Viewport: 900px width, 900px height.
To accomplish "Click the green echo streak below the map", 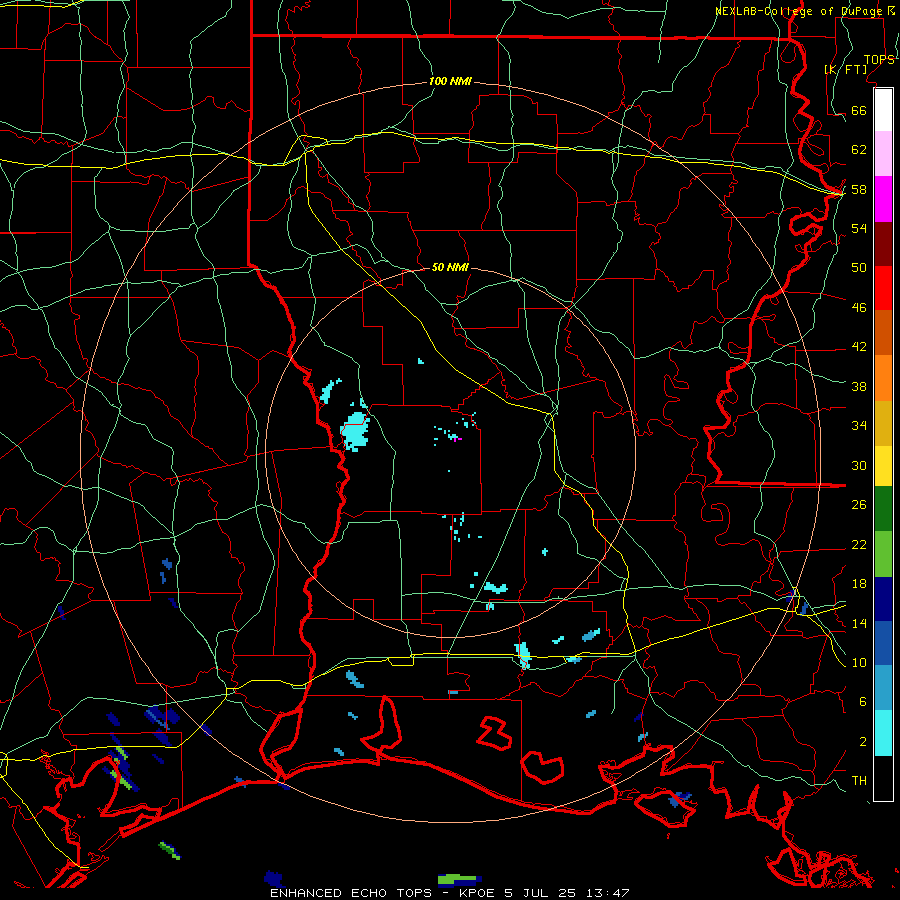I will click(456, 878).
